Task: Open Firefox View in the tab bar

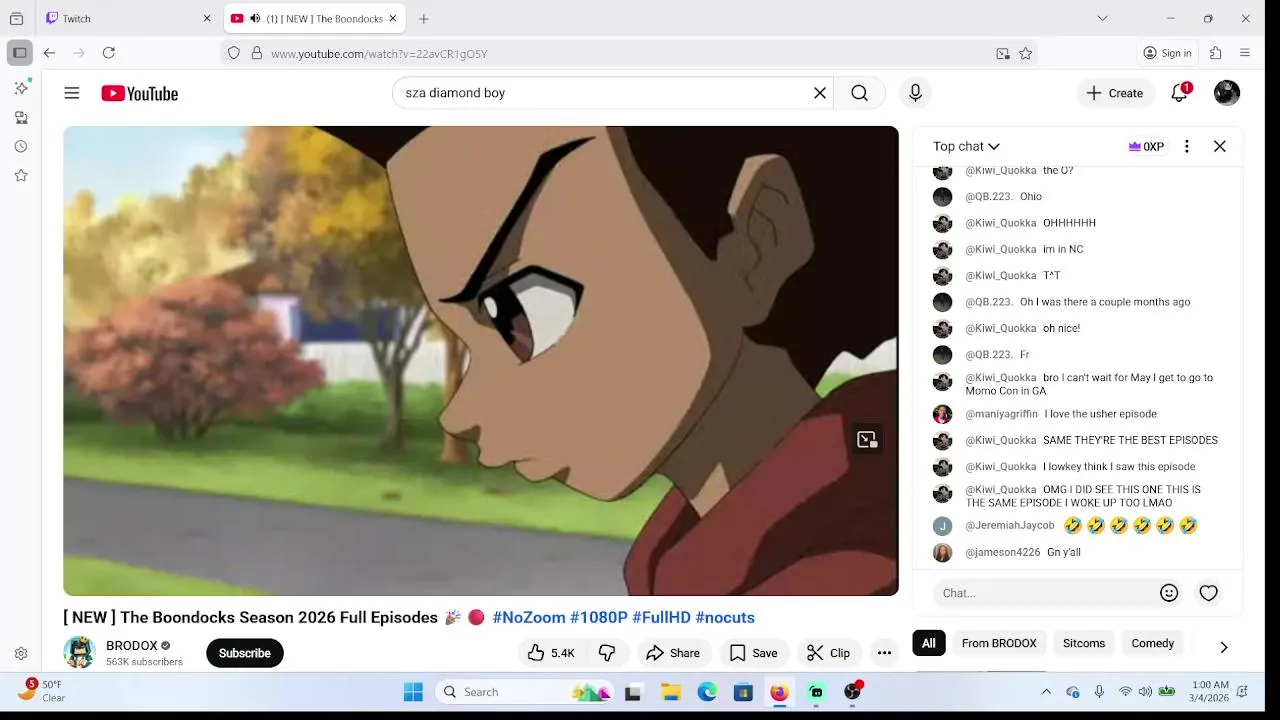Action: (16, 18)
